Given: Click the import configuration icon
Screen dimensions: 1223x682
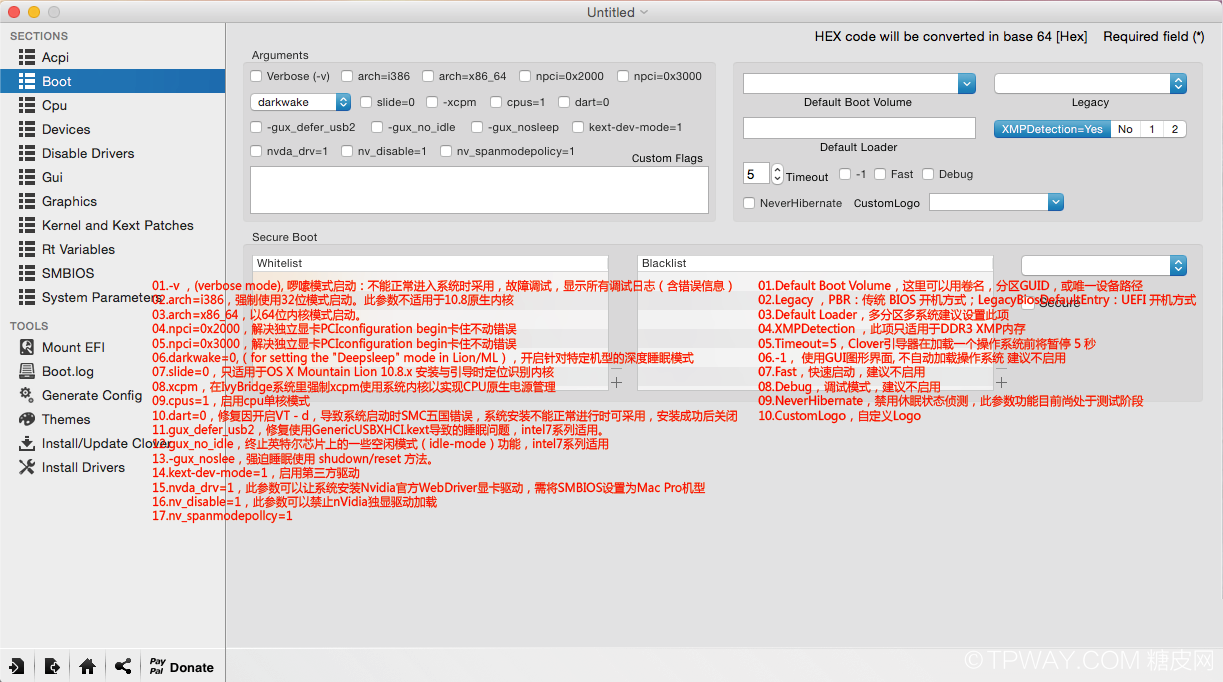Looking at the screenshot, I should [17, 666].
